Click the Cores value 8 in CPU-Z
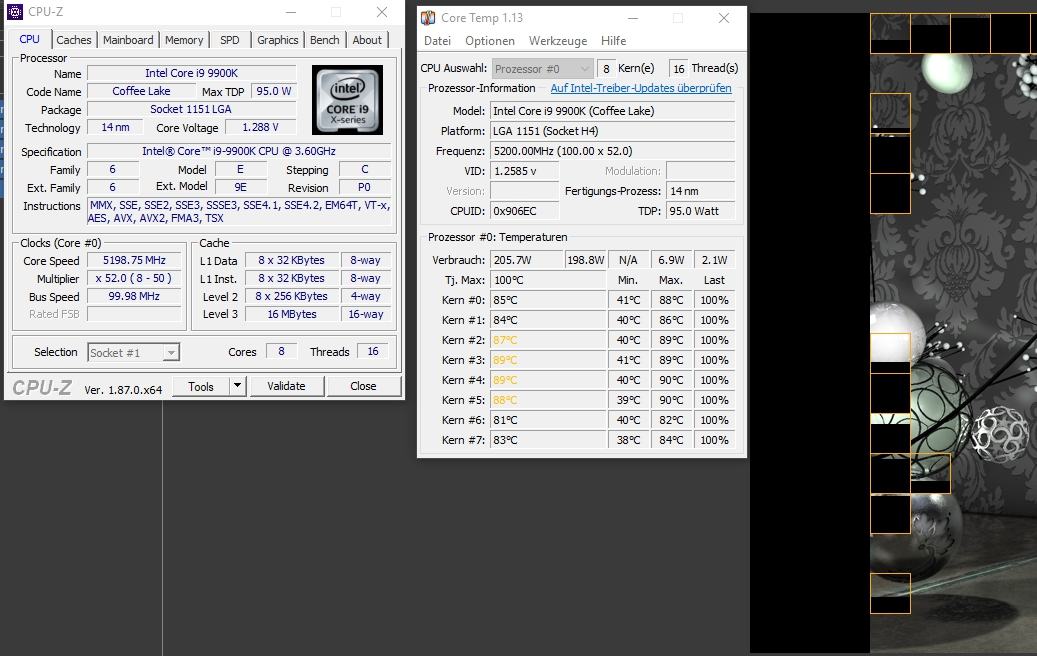This screenshot has width=1037, height=656. coord(281,351)
